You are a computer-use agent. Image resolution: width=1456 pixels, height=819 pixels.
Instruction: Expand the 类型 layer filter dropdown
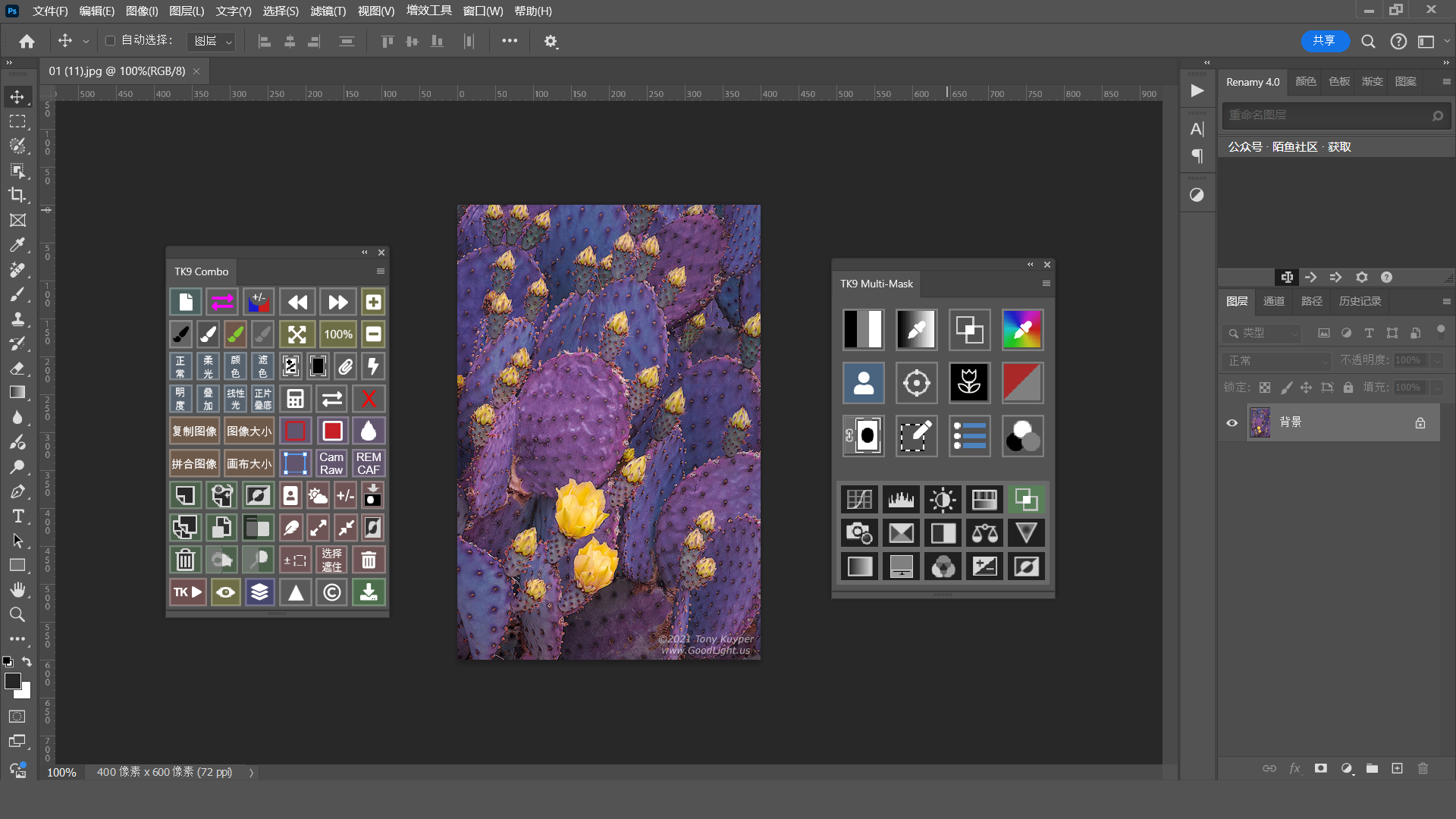[1263, 333]
